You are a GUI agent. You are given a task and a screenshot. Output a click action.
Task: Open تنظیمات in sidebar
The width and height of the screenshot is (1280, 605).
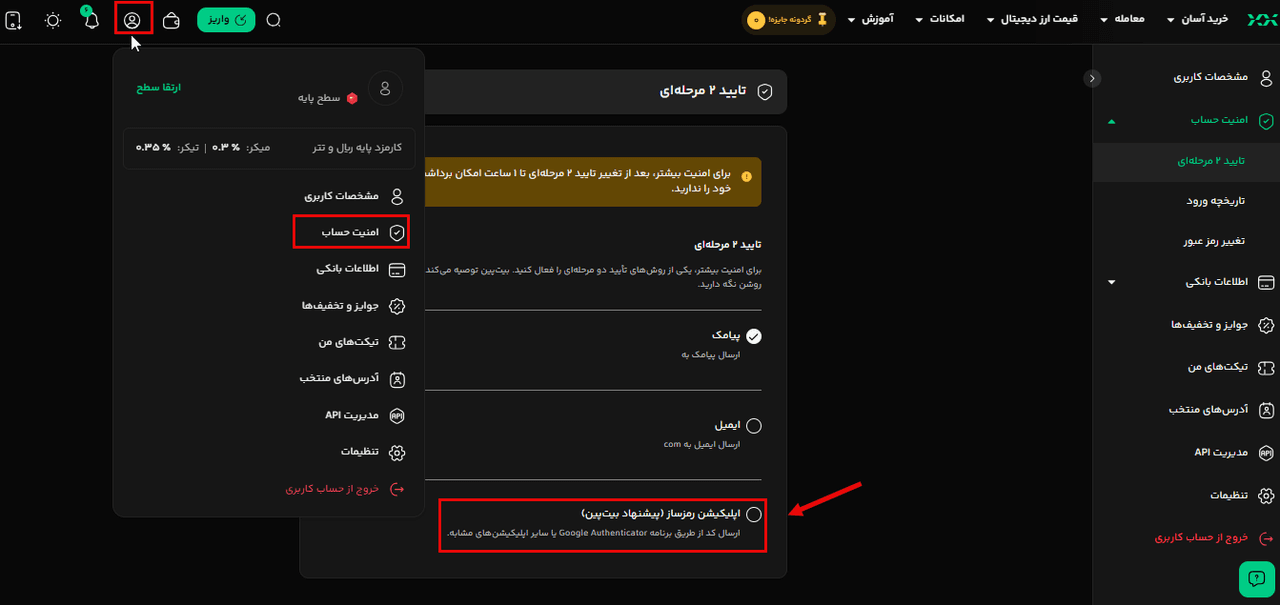1240,495
